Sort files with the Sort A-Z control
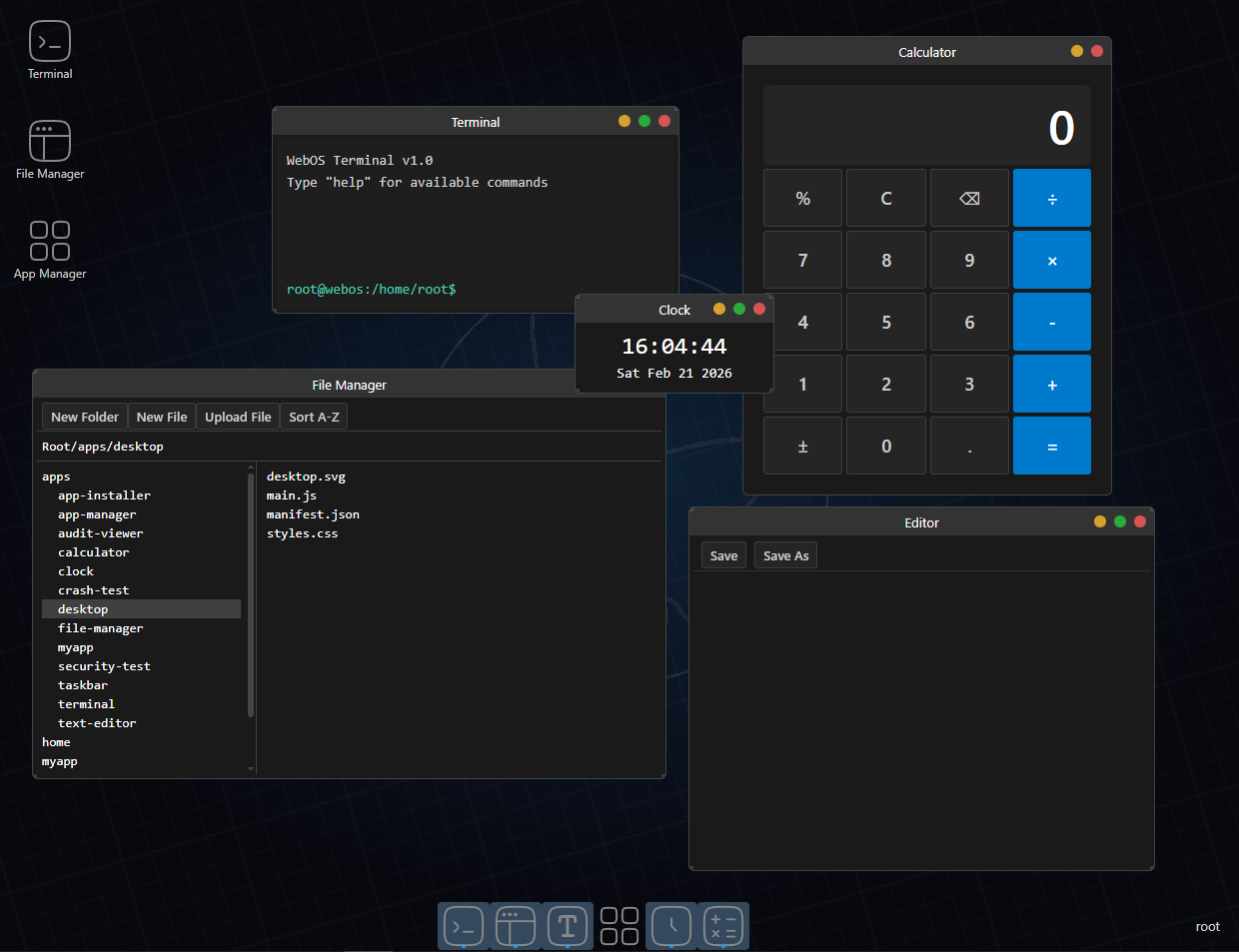This screenshot has width=1239, height=952. coord(313,416)
